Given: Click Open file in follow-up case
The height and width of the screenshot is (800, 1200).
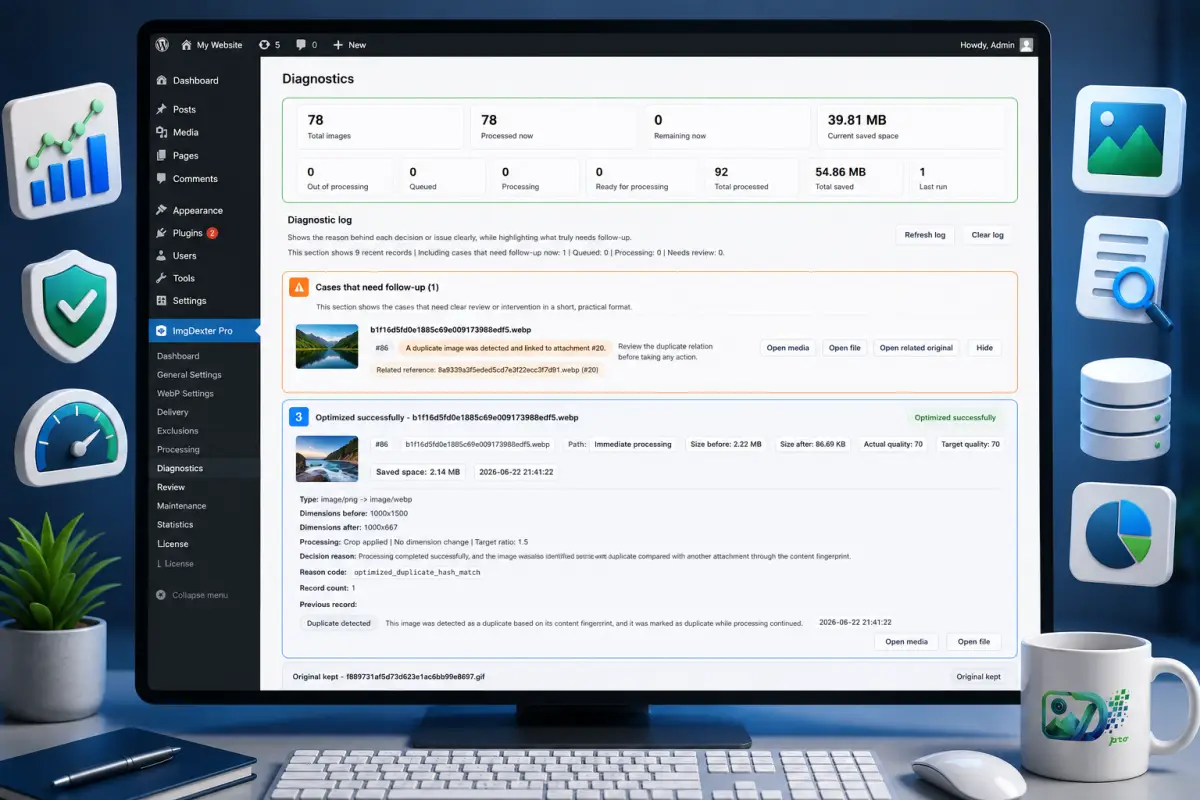Looking at the screenshot, I should tap(844, 348).
